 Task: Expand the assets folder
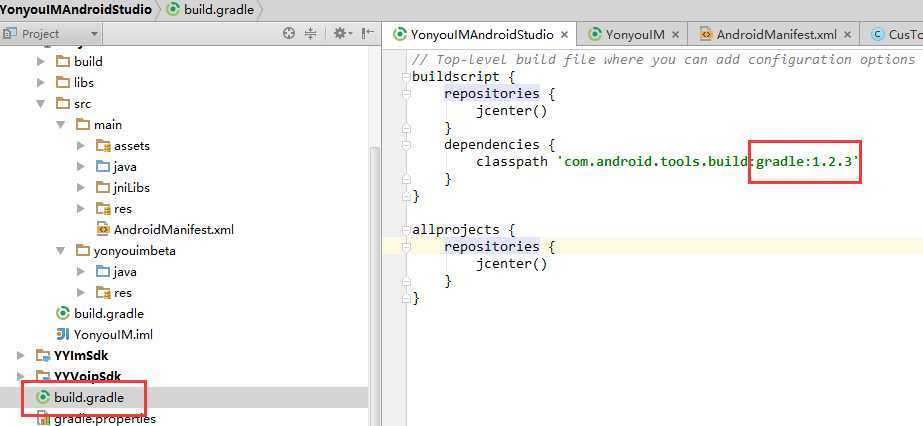click(81, 146)
